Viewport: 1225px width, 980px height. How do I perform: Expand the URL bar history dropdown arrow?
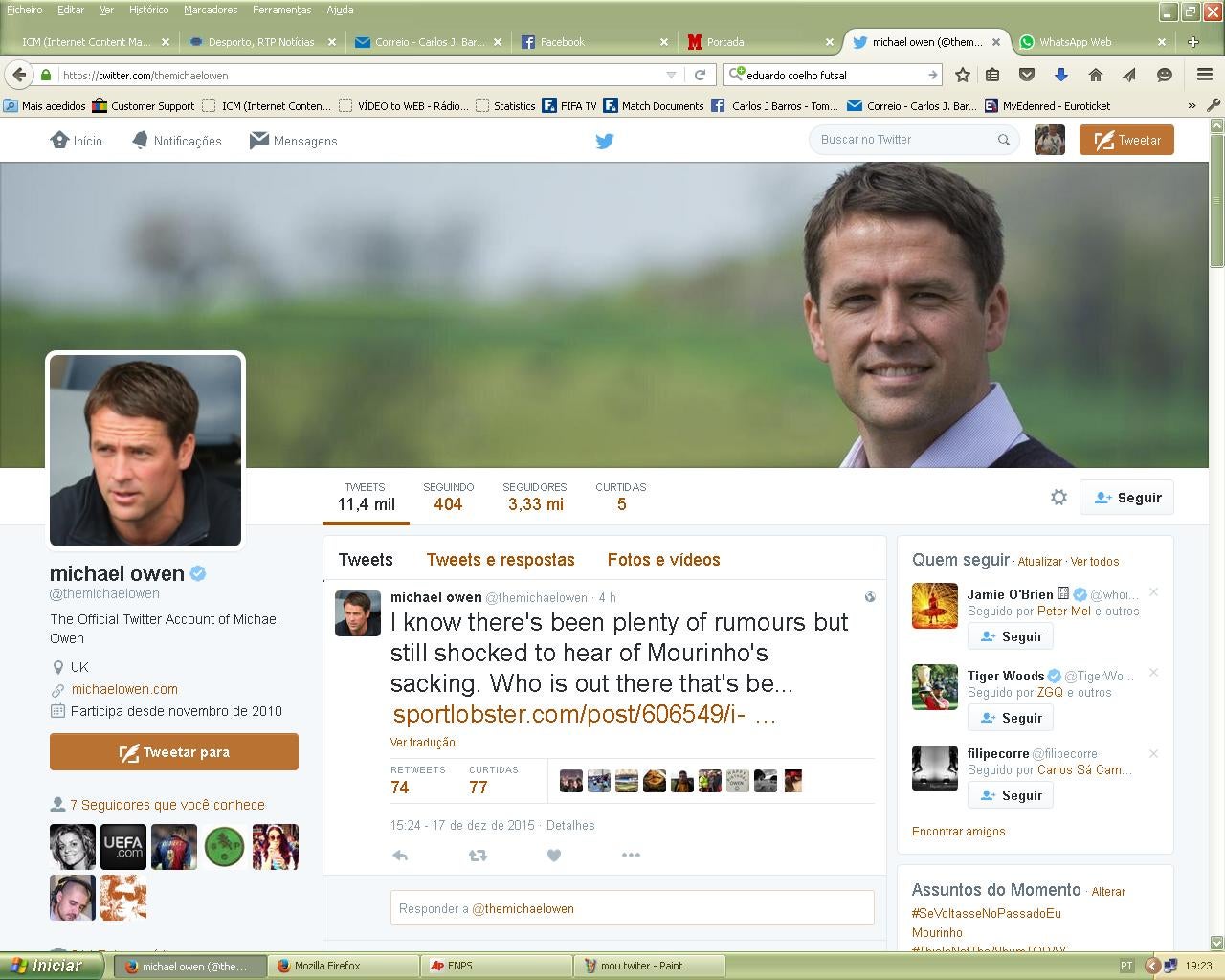click(x=671, y=75)
